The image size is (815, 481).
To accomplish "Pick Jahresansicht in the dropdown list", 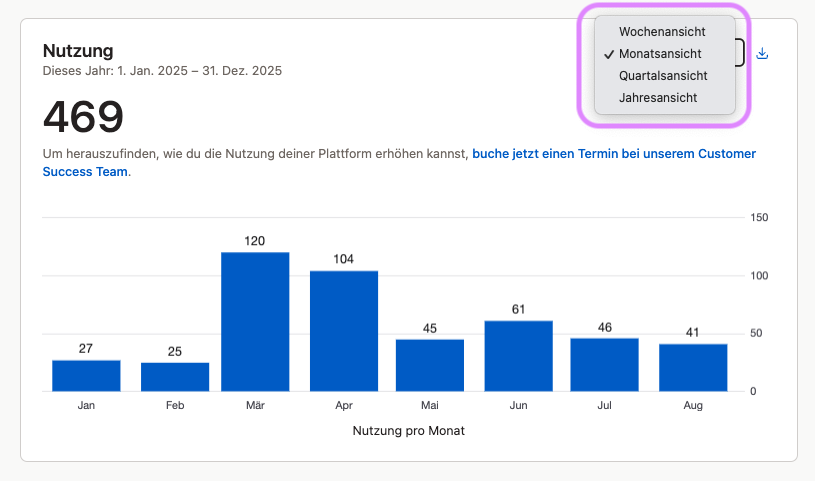I will tap(658, 98).
